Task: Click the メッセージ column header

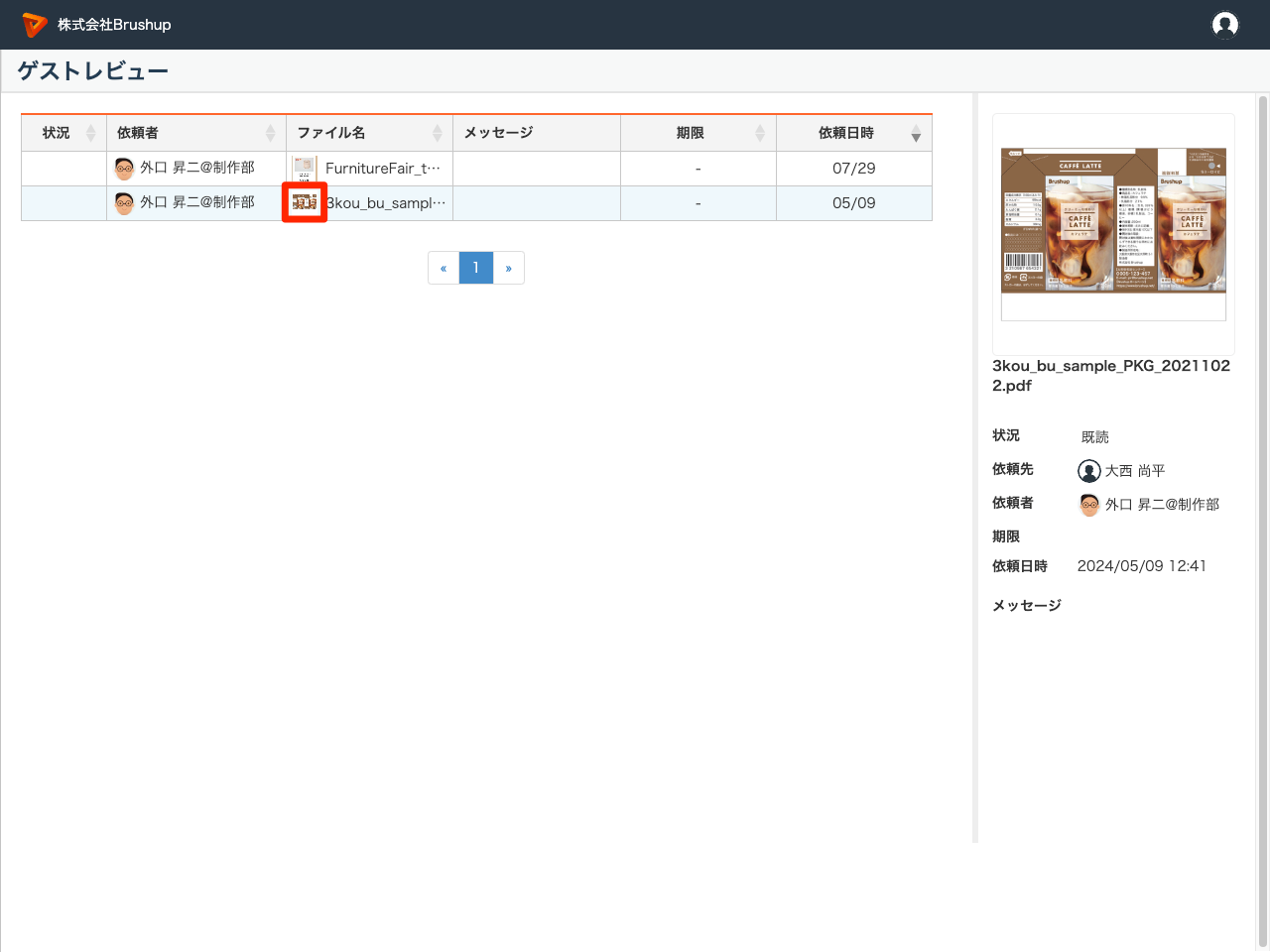Action: pyautogui.click(x=537, y=133)
